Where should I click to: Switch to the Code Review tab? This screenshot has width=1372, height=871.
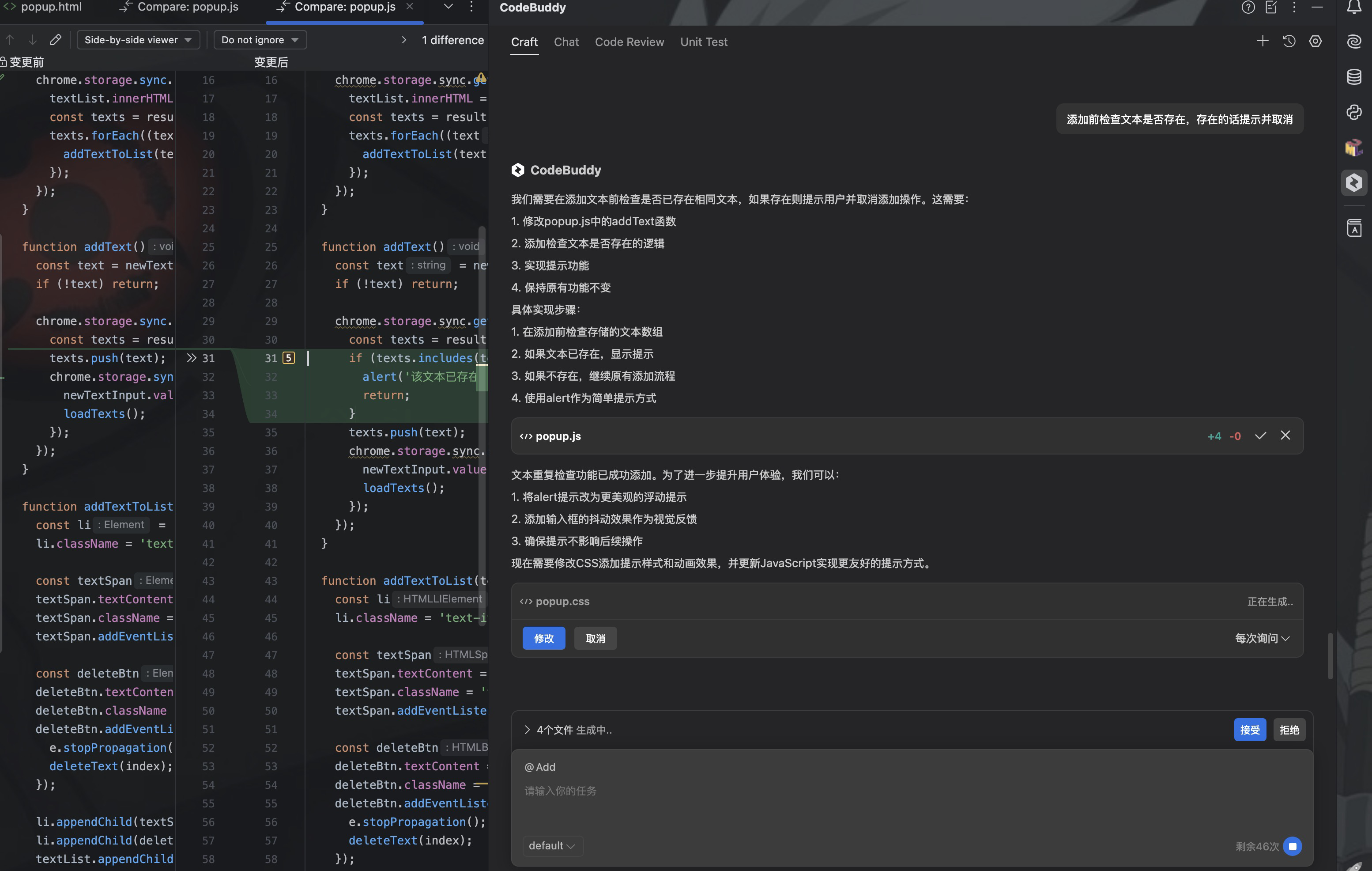[629, 42]
